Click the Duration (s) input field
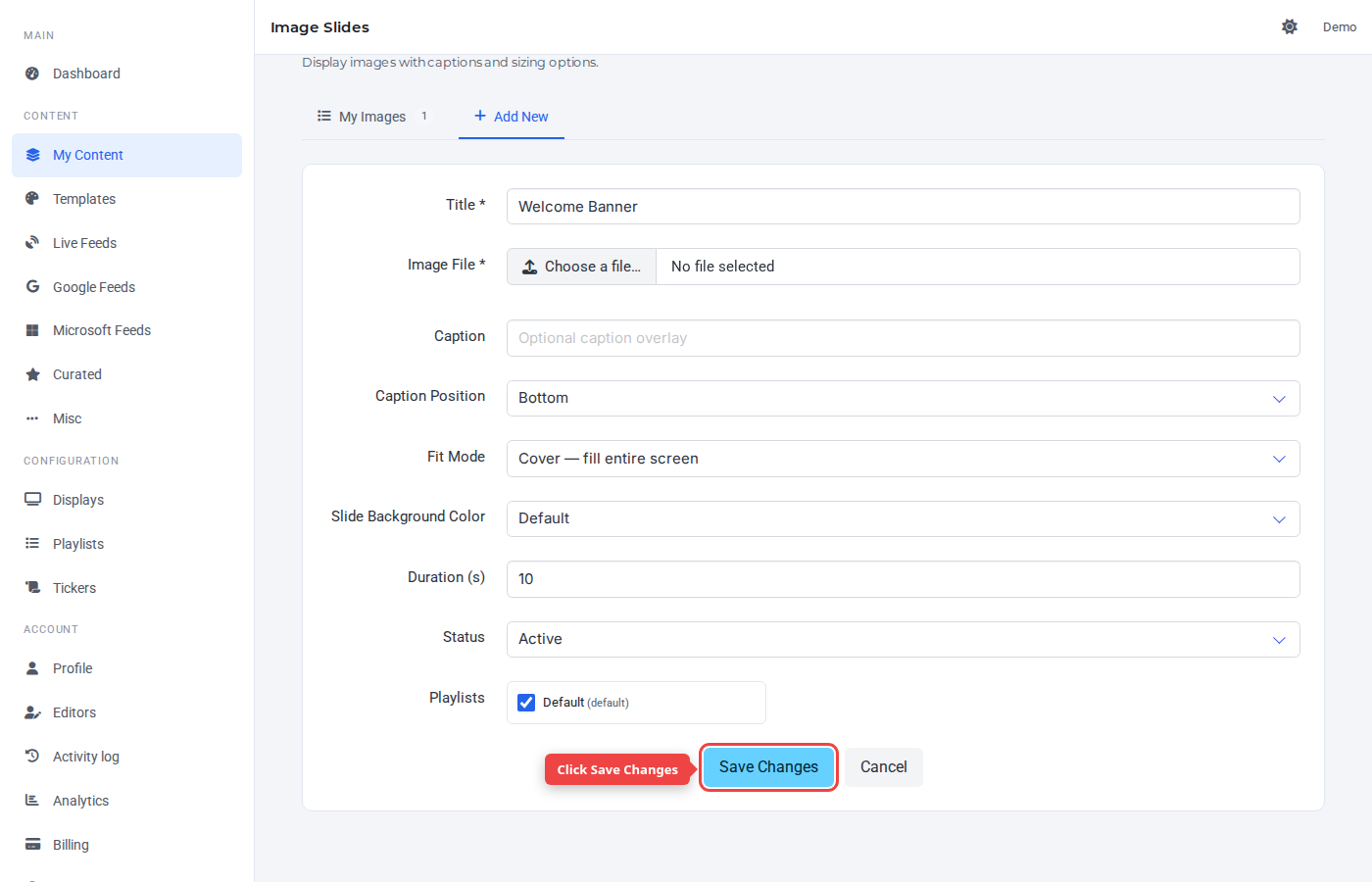This screenshot has width=1372, height=882. point(903,579)
